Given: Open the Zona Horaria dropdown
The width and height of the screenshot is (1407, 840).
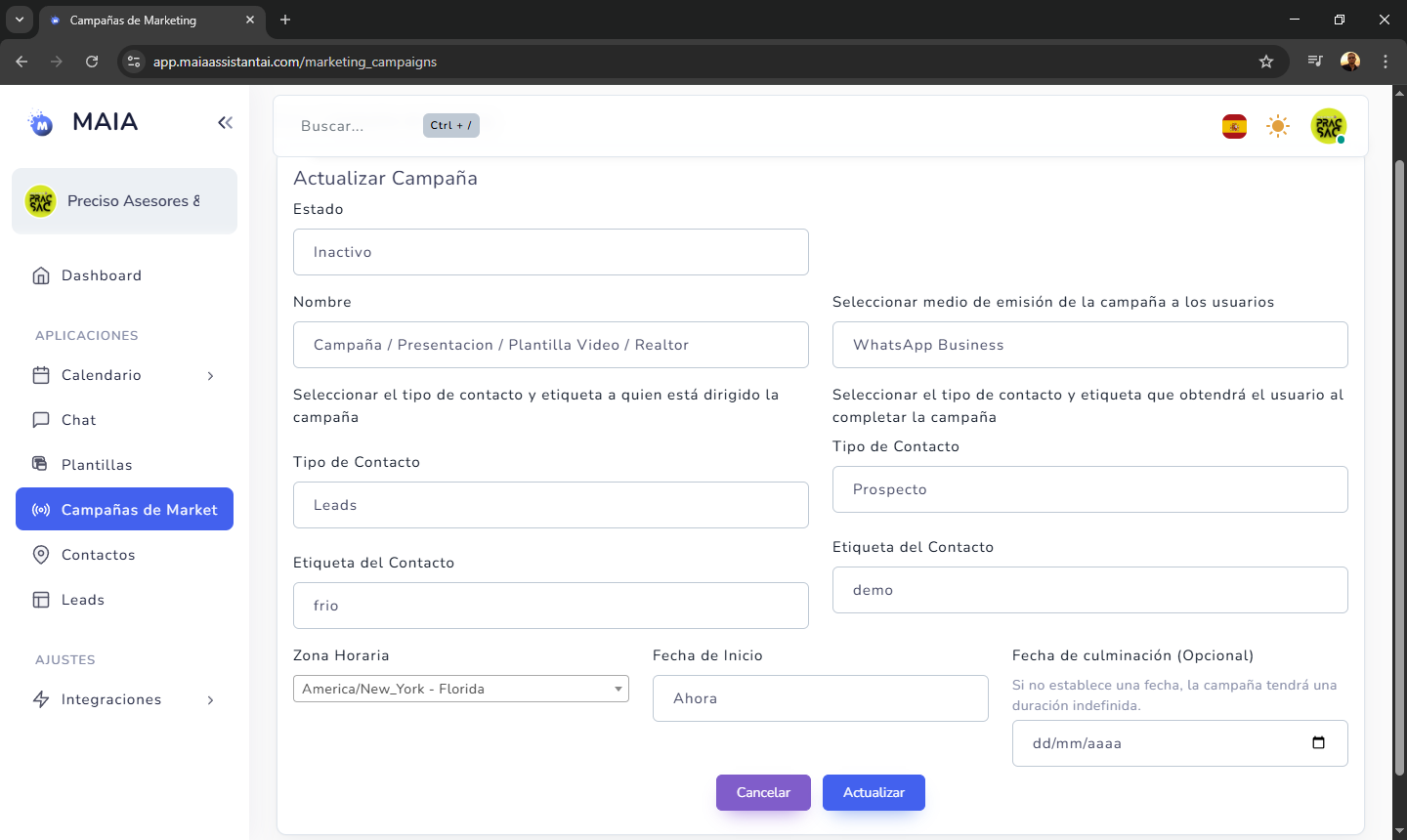Looking at the screenshot, I should tap(460, 689).
